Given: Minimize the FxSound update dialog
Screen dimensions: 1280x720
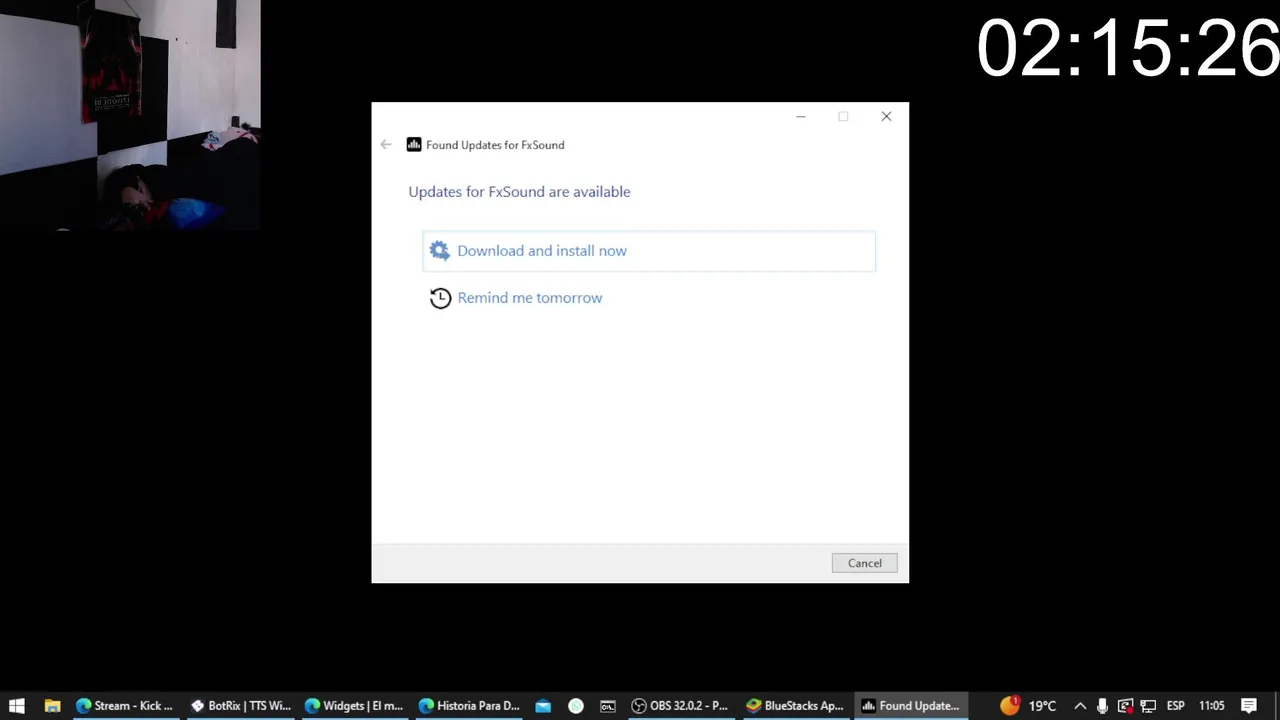Looking at the screenshot, I should click(x=801, y=117).
